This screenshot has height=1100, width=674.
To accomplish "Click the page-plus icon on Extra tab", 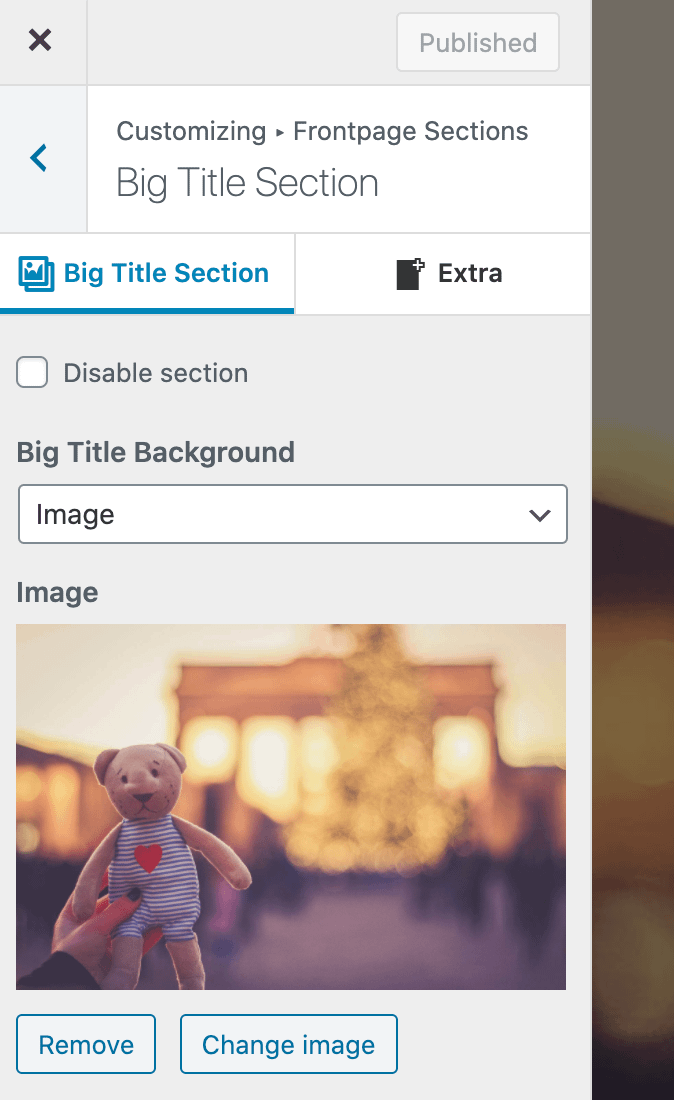I will pos(410,273).
